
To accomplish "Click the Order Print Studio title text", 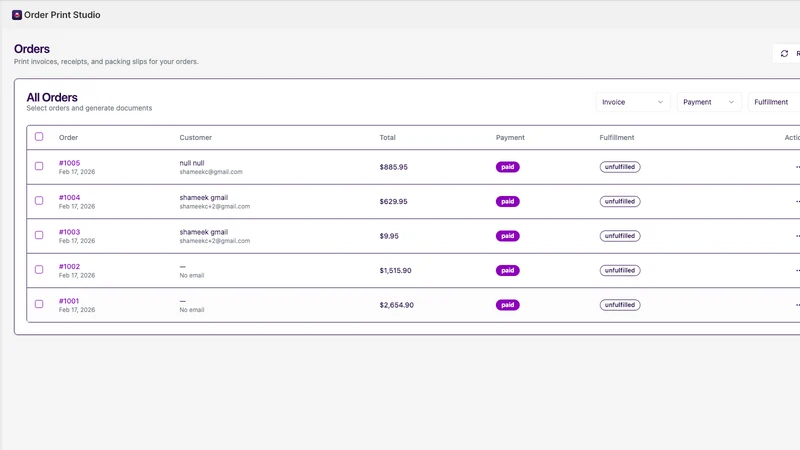I will (x=62, y=15).
